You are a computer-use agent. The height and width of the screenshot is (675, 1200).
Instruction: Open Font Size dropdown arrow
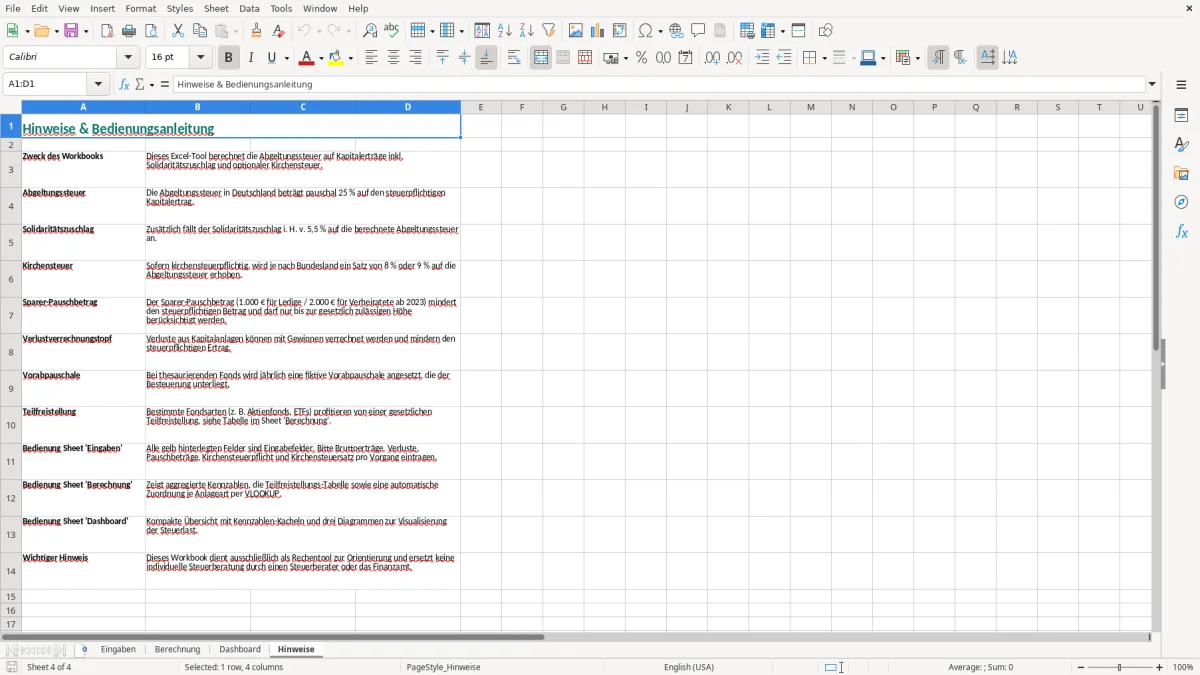pos(200,58)
